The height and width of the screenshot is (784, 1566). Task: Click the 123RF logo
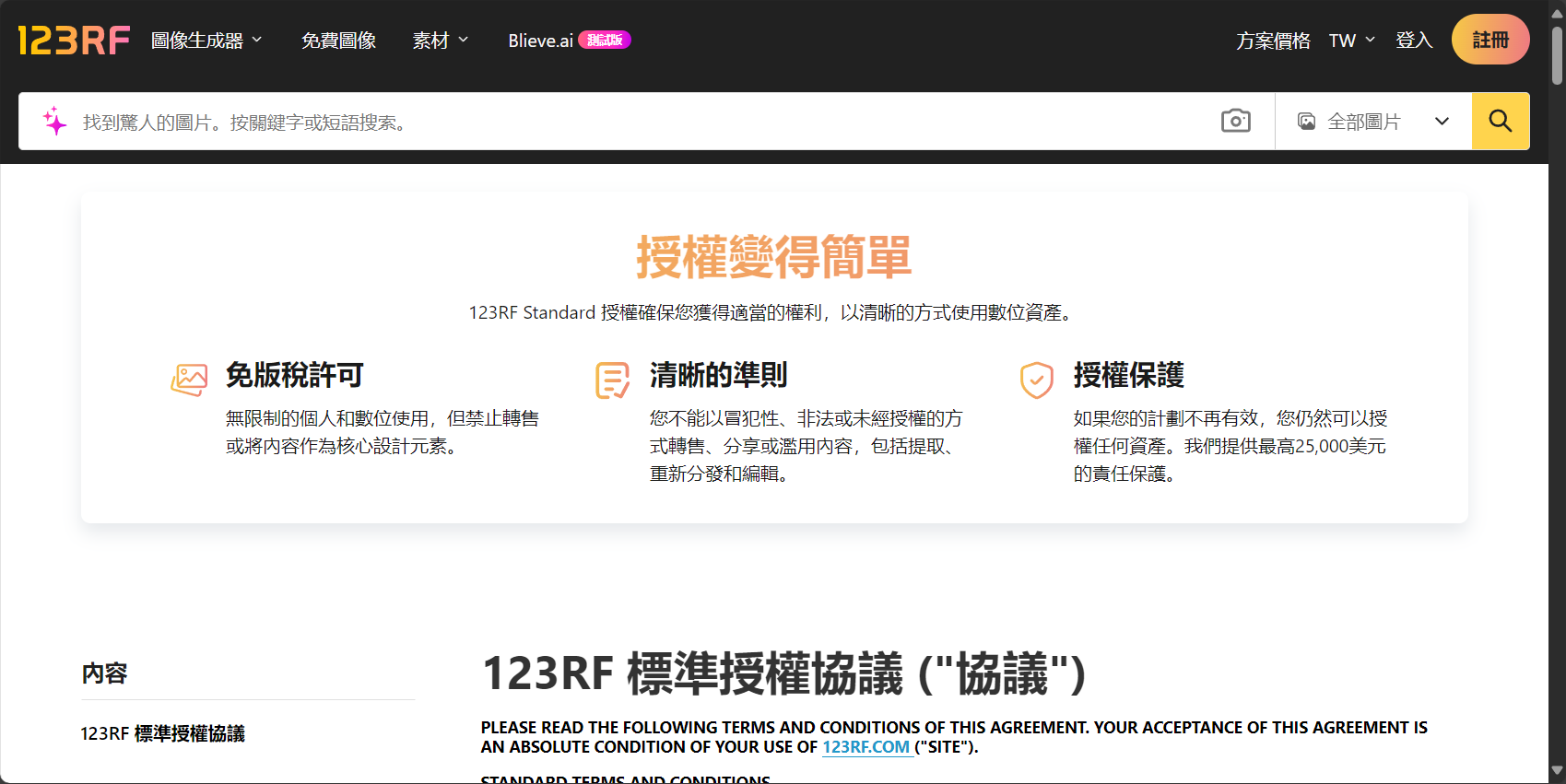click(74, 41)
